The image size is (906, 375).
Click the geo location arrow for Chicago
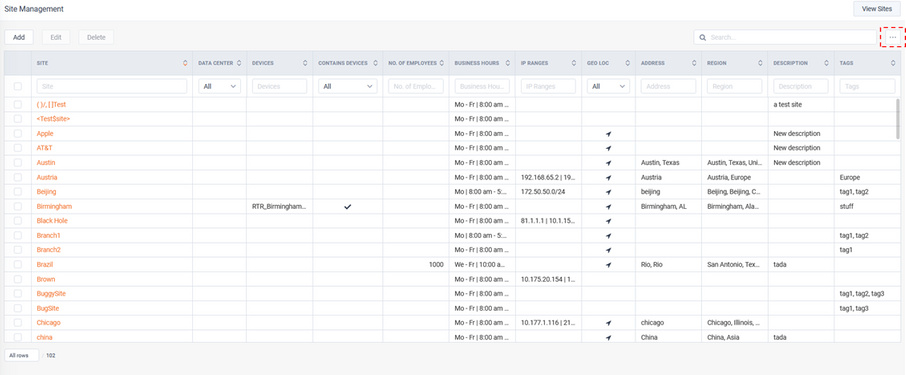pyautogui.click(x=608, y=323)
